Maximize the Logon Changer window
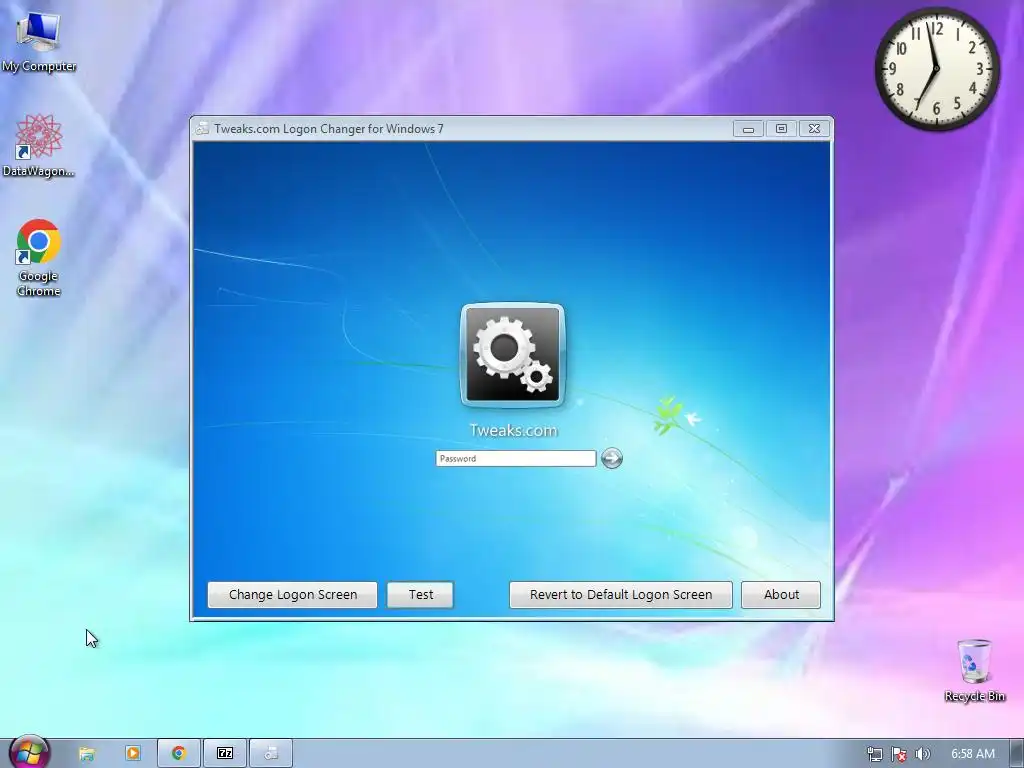 coord(781,129)
